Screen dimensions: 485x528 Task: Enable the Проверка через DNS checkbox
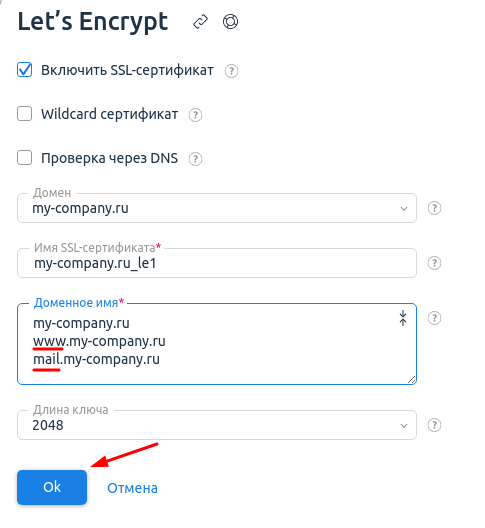25,158
